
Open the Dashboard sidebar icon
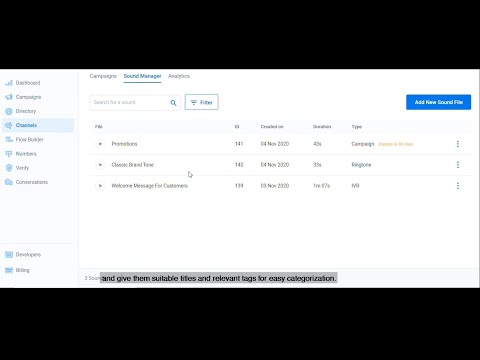[x=9, y=83]
